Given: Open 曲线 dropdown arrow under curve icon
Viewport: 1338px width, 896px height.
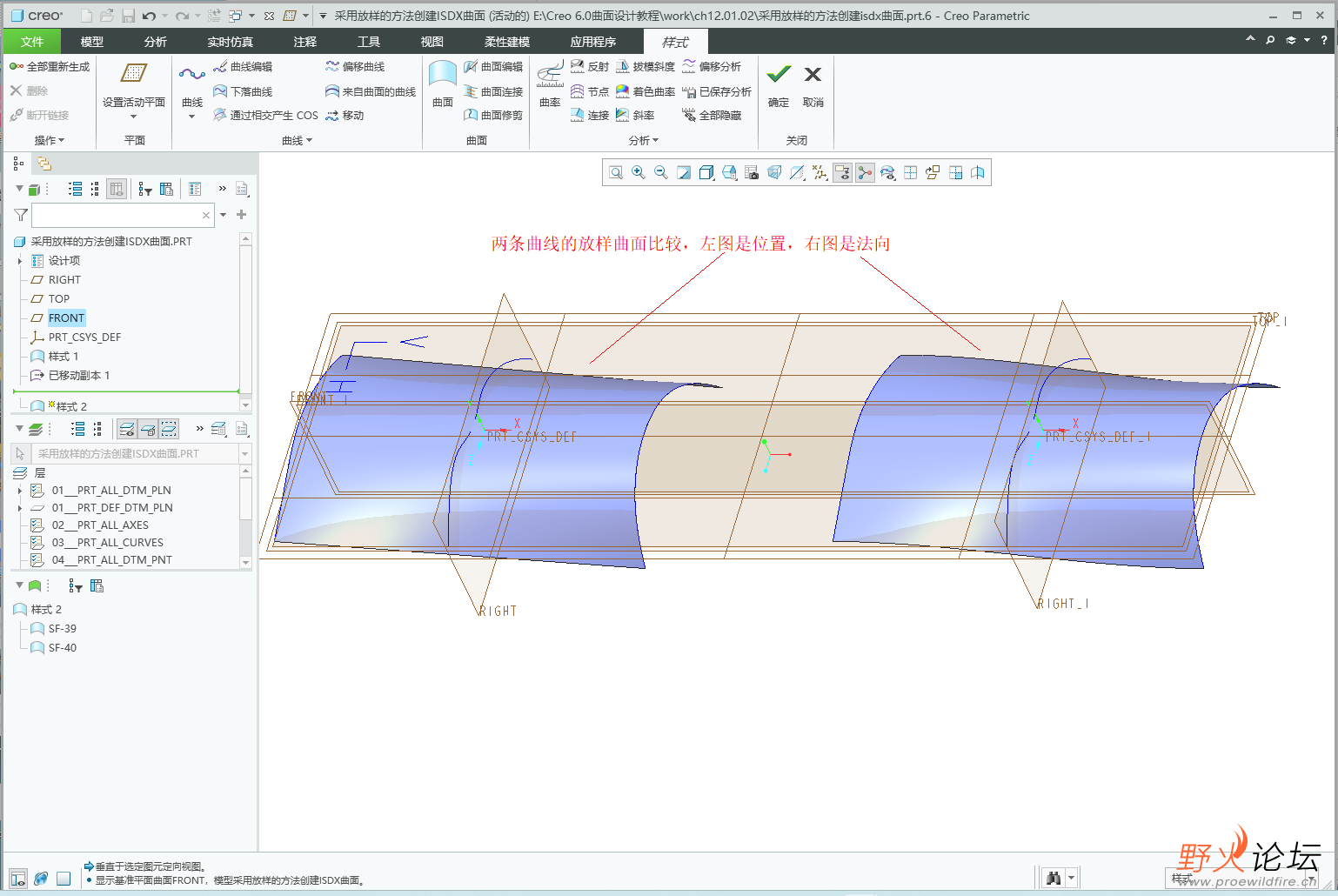Looking at the screenshot, I should coord(191,117).
